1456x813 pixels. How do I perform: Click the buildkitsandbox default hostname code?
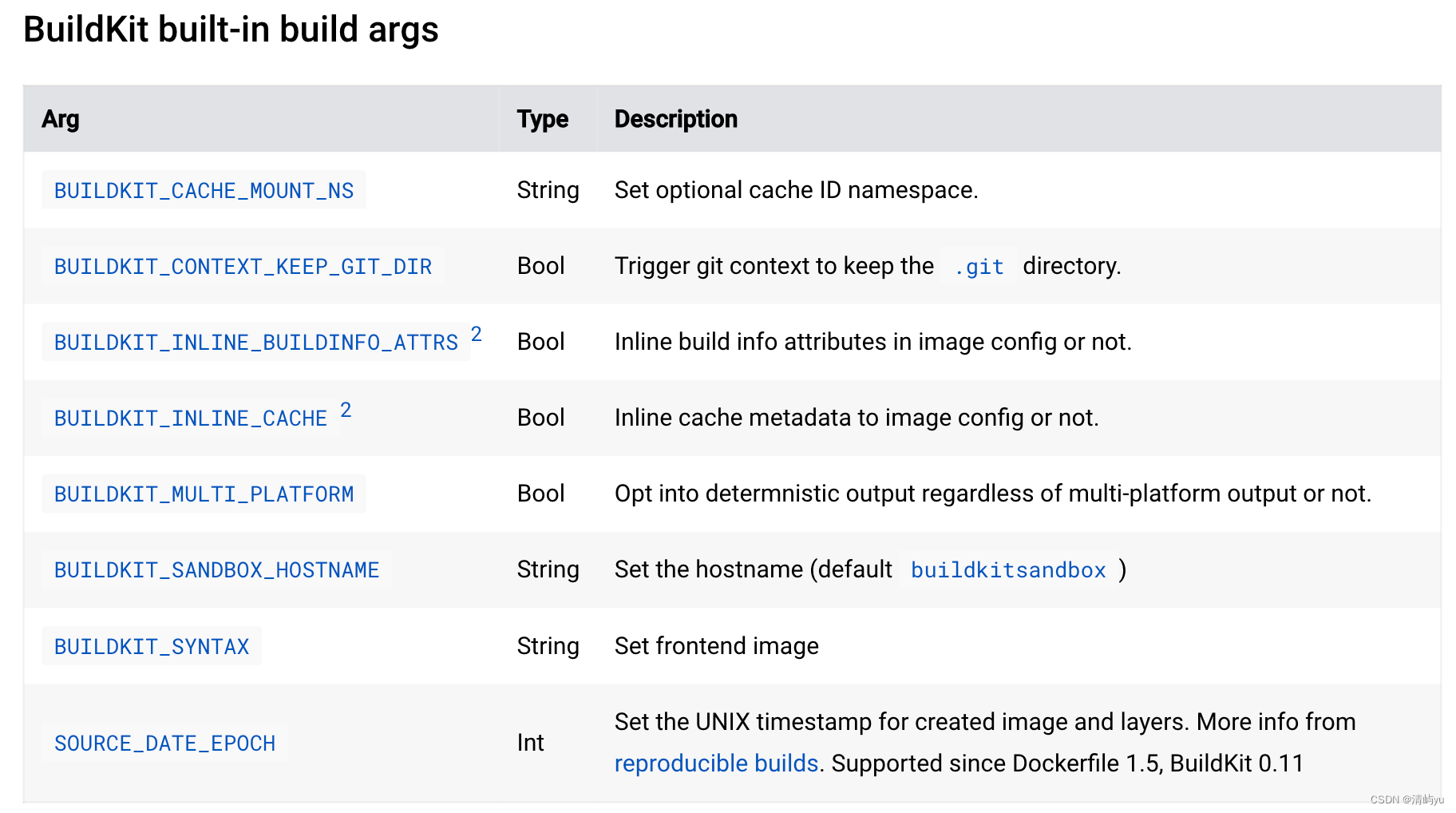point(1008,570)
